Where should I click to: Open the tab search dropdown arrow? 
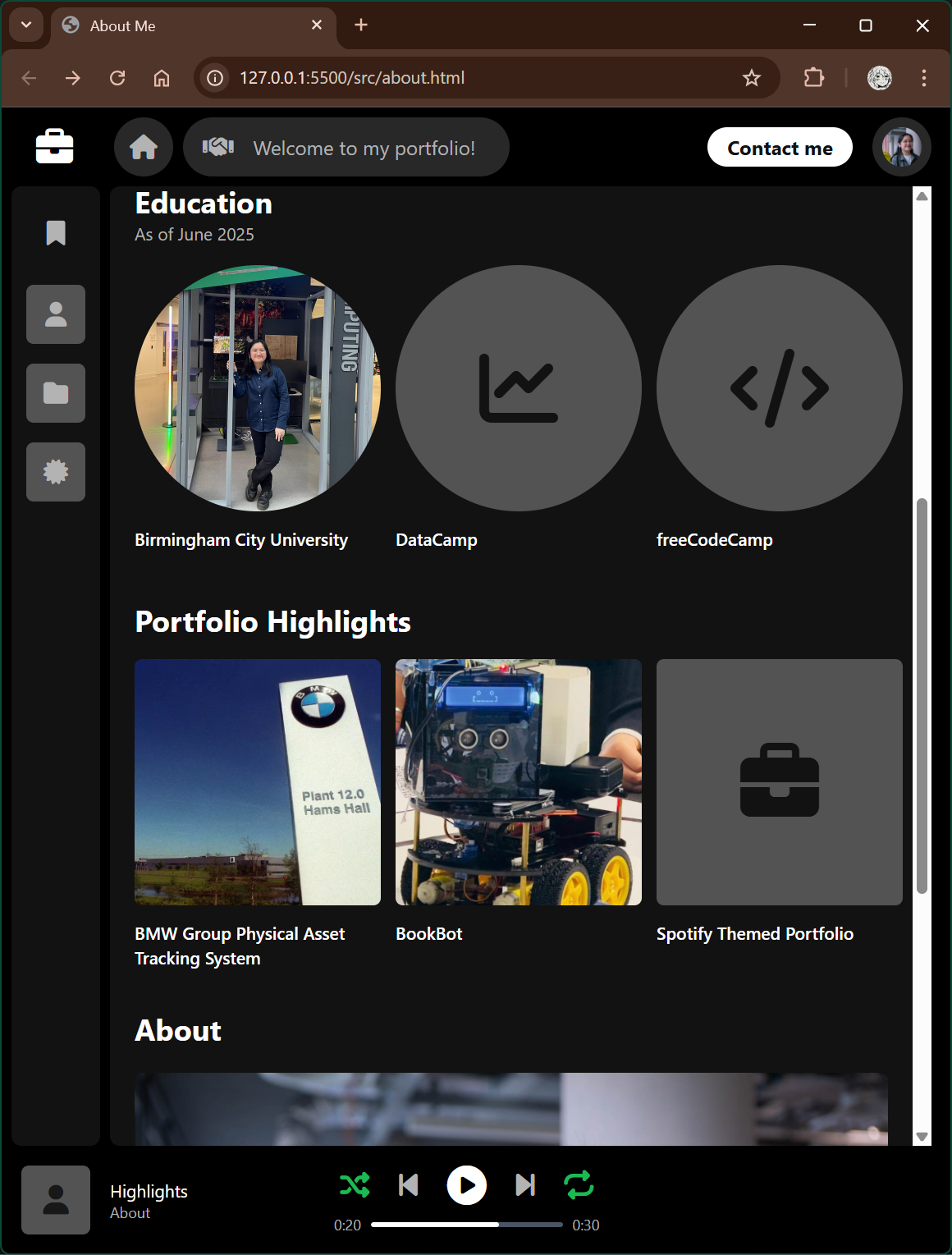[26, 25]
